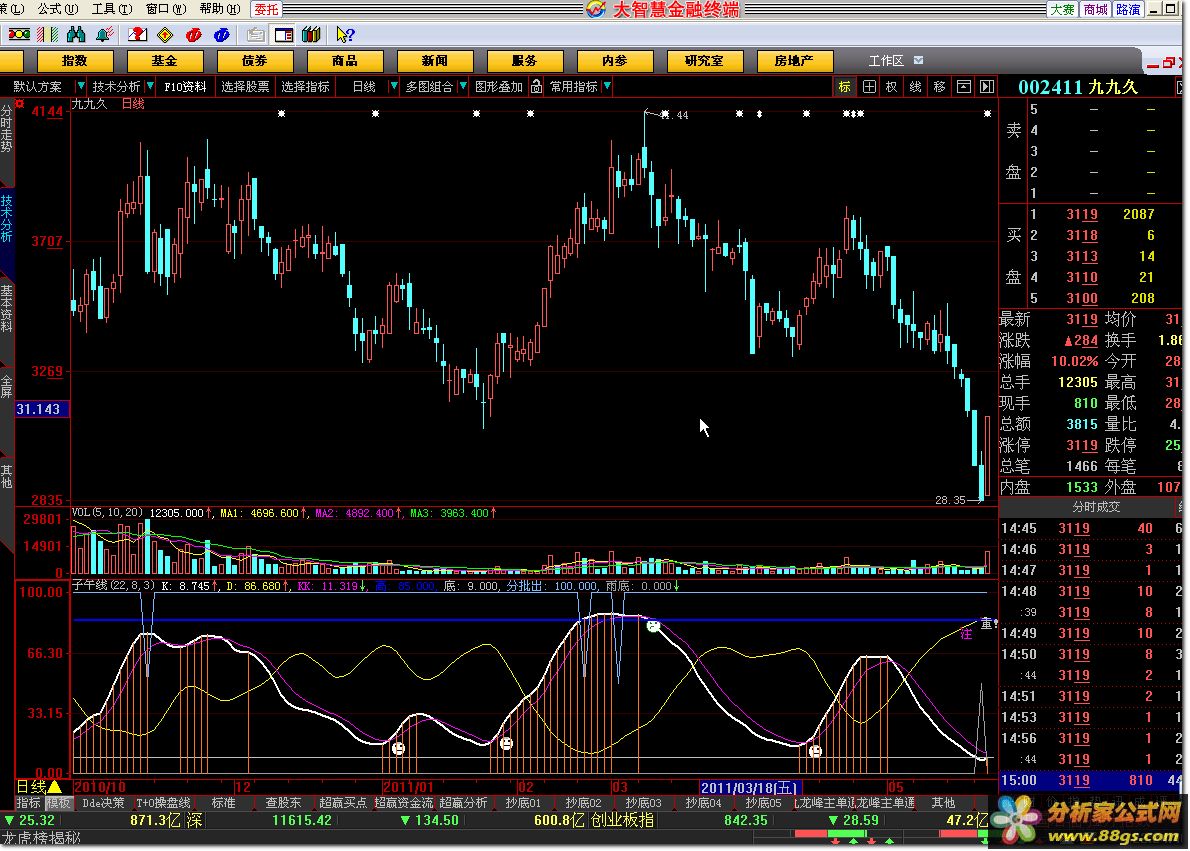Click the 权 toolbar icon
Image resolution: width=1190 pixels, height=851 pixels.
892,87
